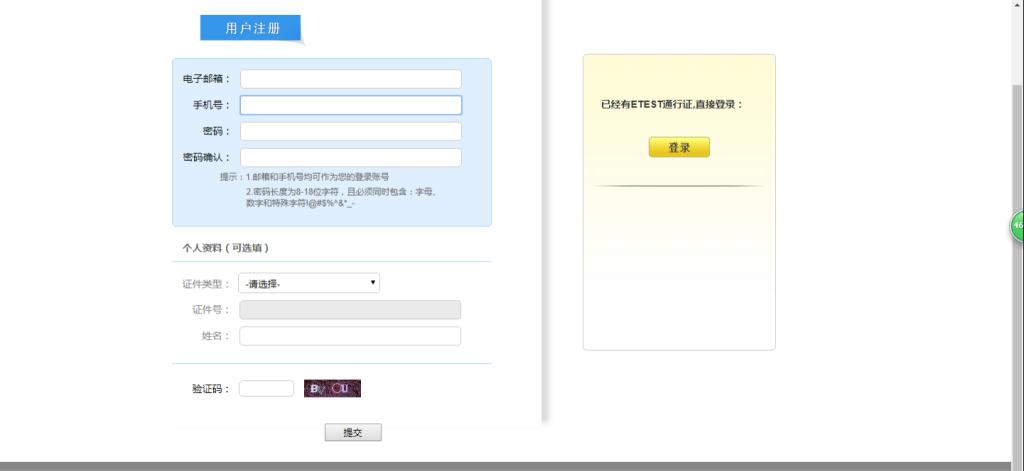Click the 姓名 name input box

(350, 336)
